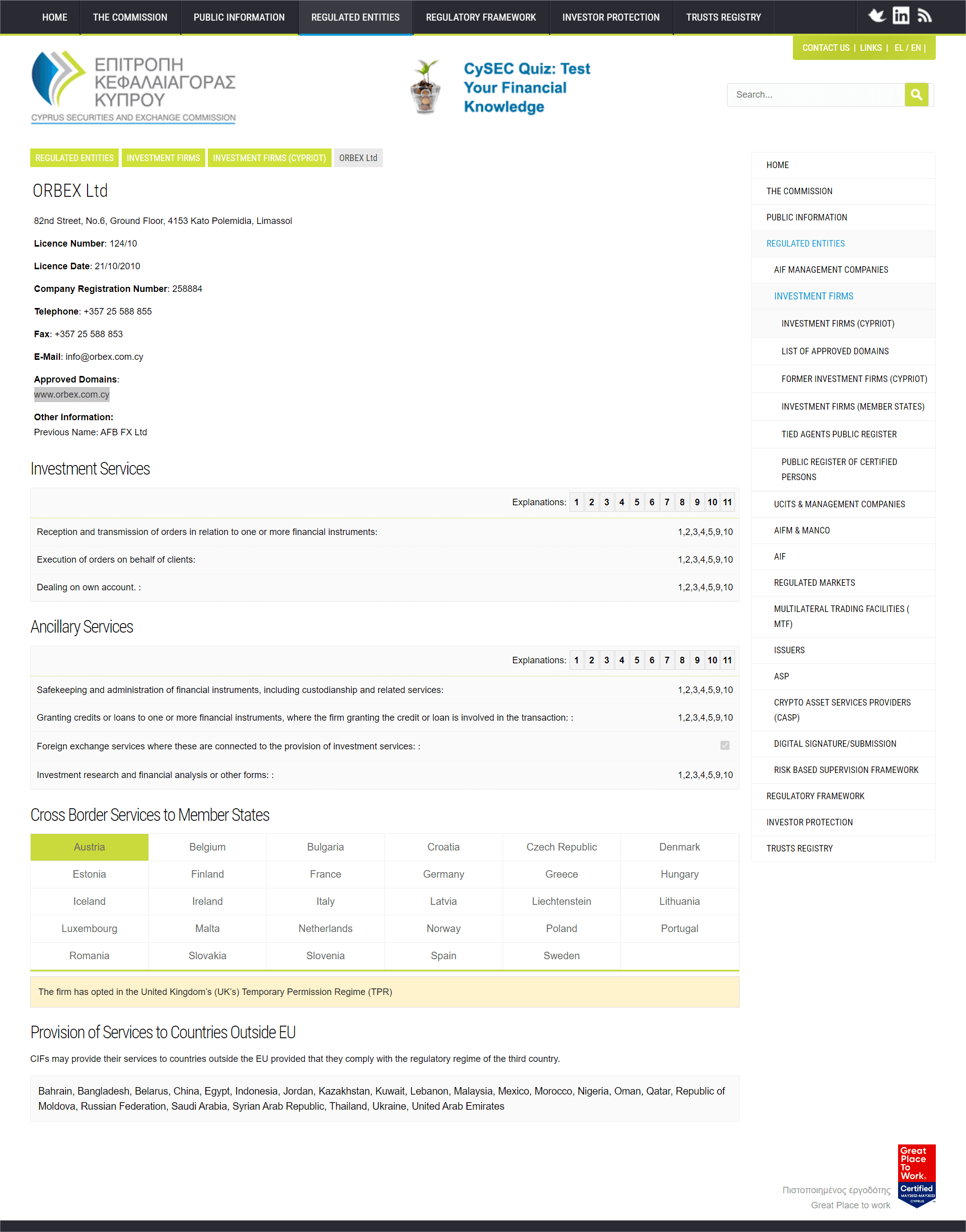Open FORMER INVESTMENT FIRMS (CYPRIOT) sidebar item
The width and height of the screenshot is (966, 1232).
coord(843,379)
